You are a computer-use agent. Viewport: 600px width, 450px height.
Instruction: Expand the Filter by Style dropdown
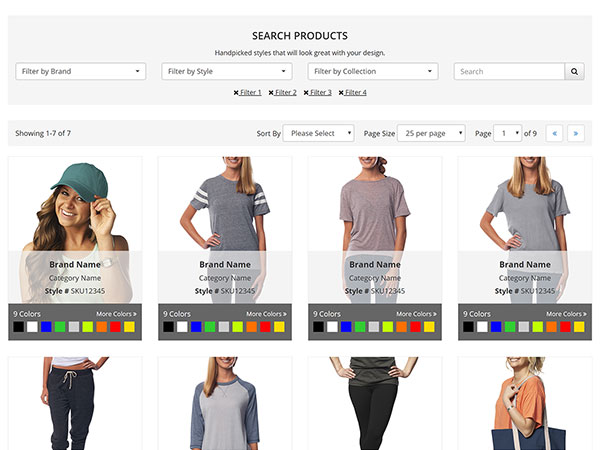point(227,72)
